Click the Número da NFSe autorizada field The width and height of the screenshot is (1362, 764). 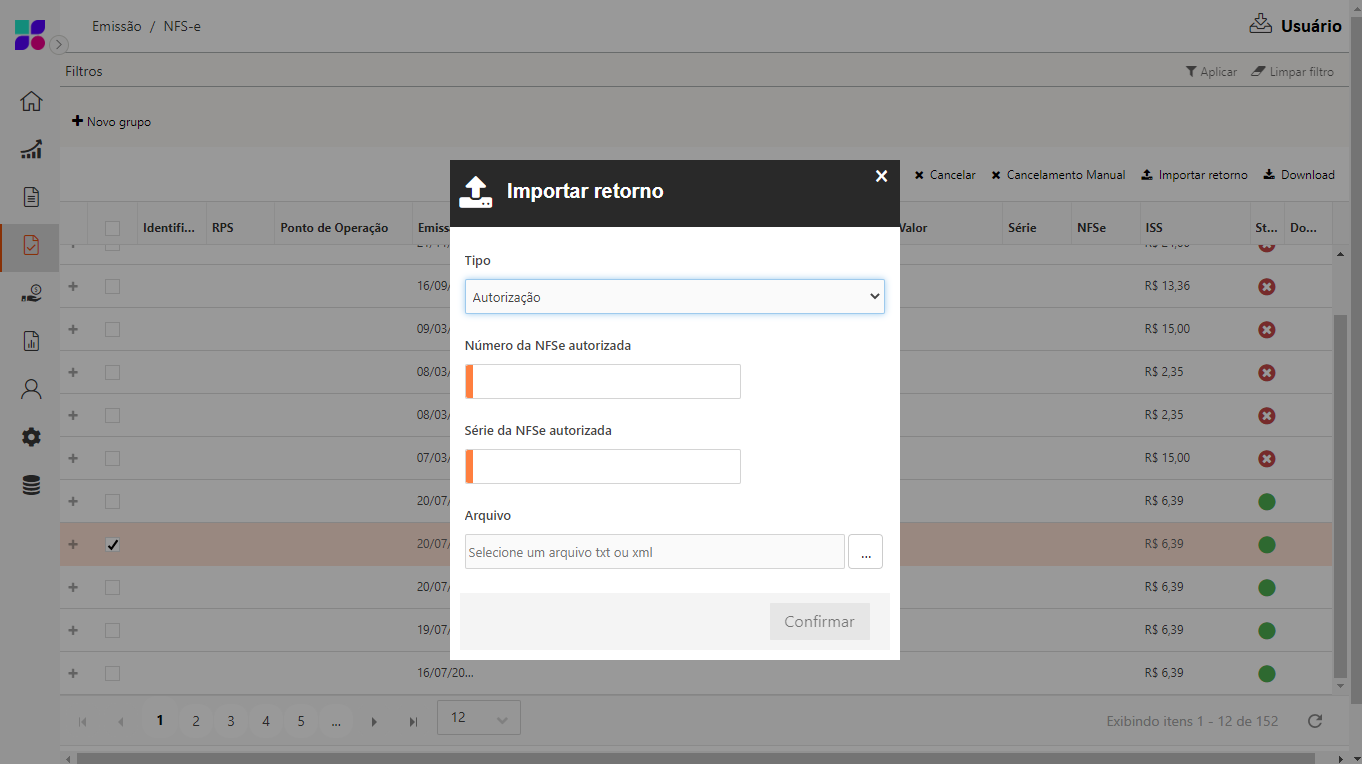605,382
